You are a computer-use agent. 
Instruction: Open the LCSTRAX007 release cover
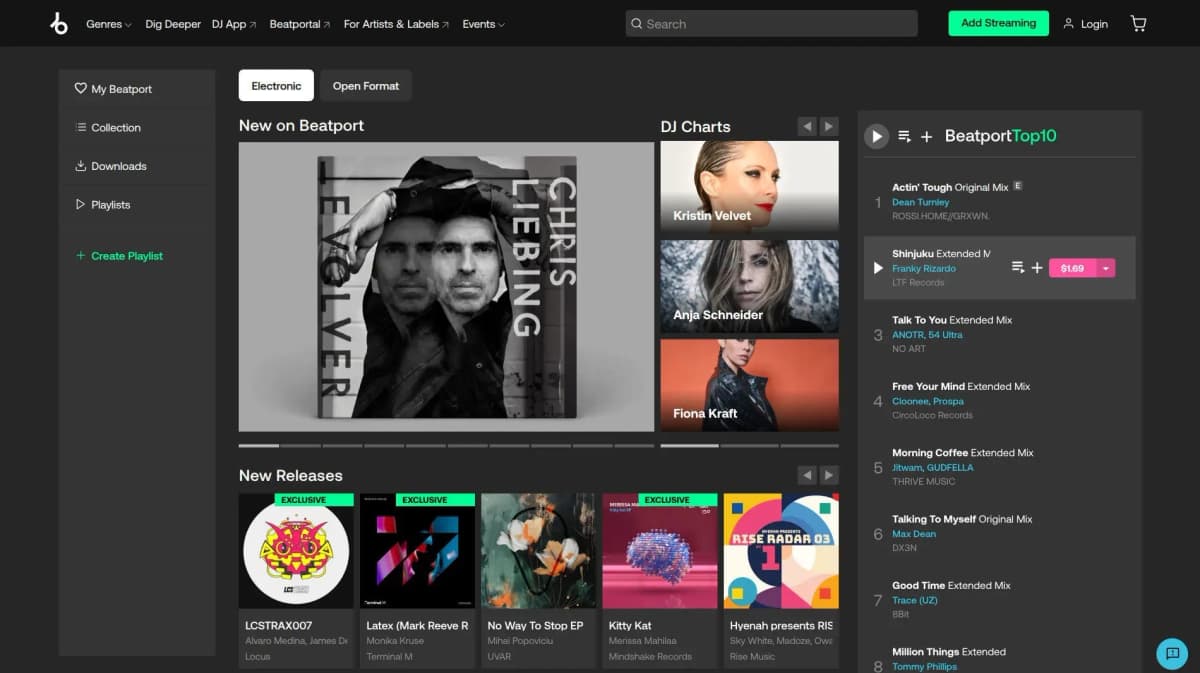pyautogui.click(x=296, y=551)
